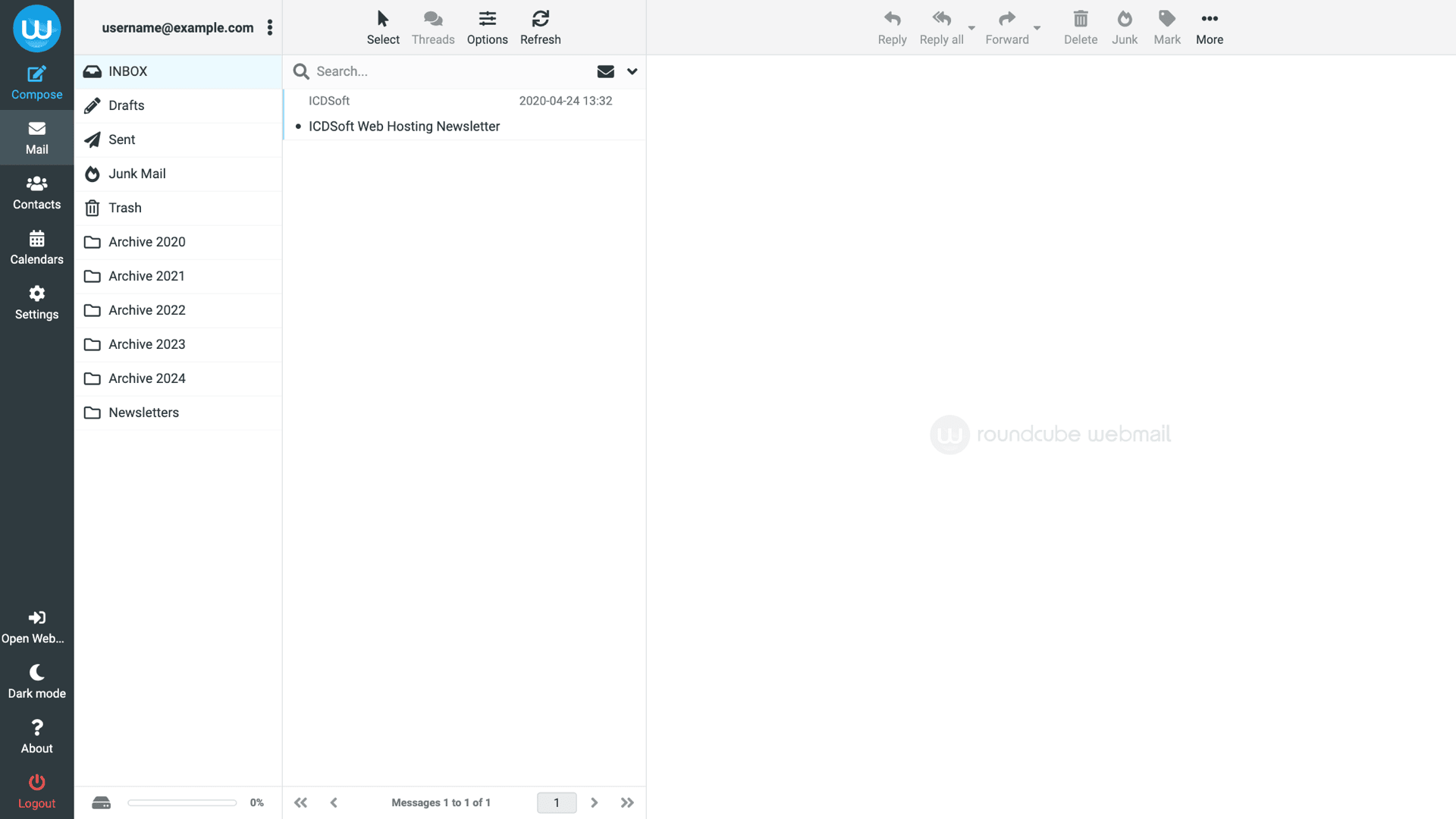
Task: Open list Options in toolbar
Action: (487, 27)
